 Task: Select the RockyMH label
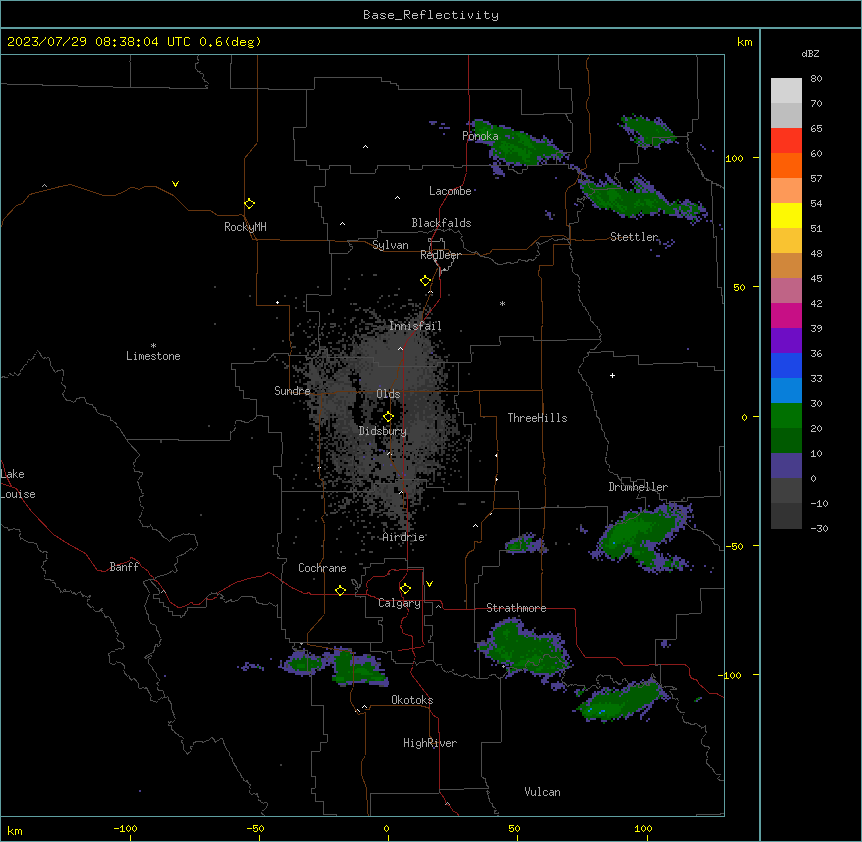(x=245, y=227)
